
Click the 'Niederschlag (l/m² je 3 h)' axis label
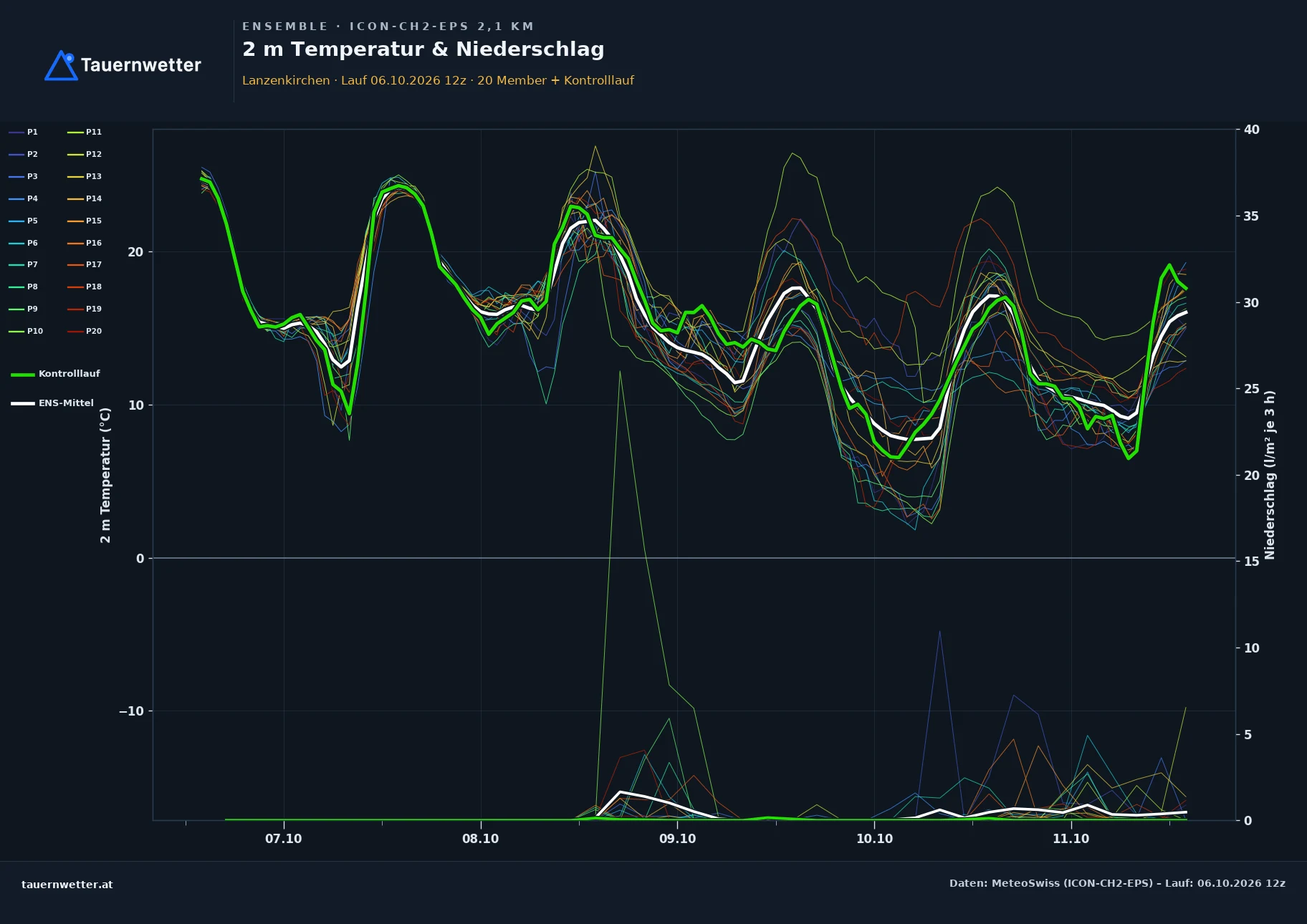tap(1270, 475)
